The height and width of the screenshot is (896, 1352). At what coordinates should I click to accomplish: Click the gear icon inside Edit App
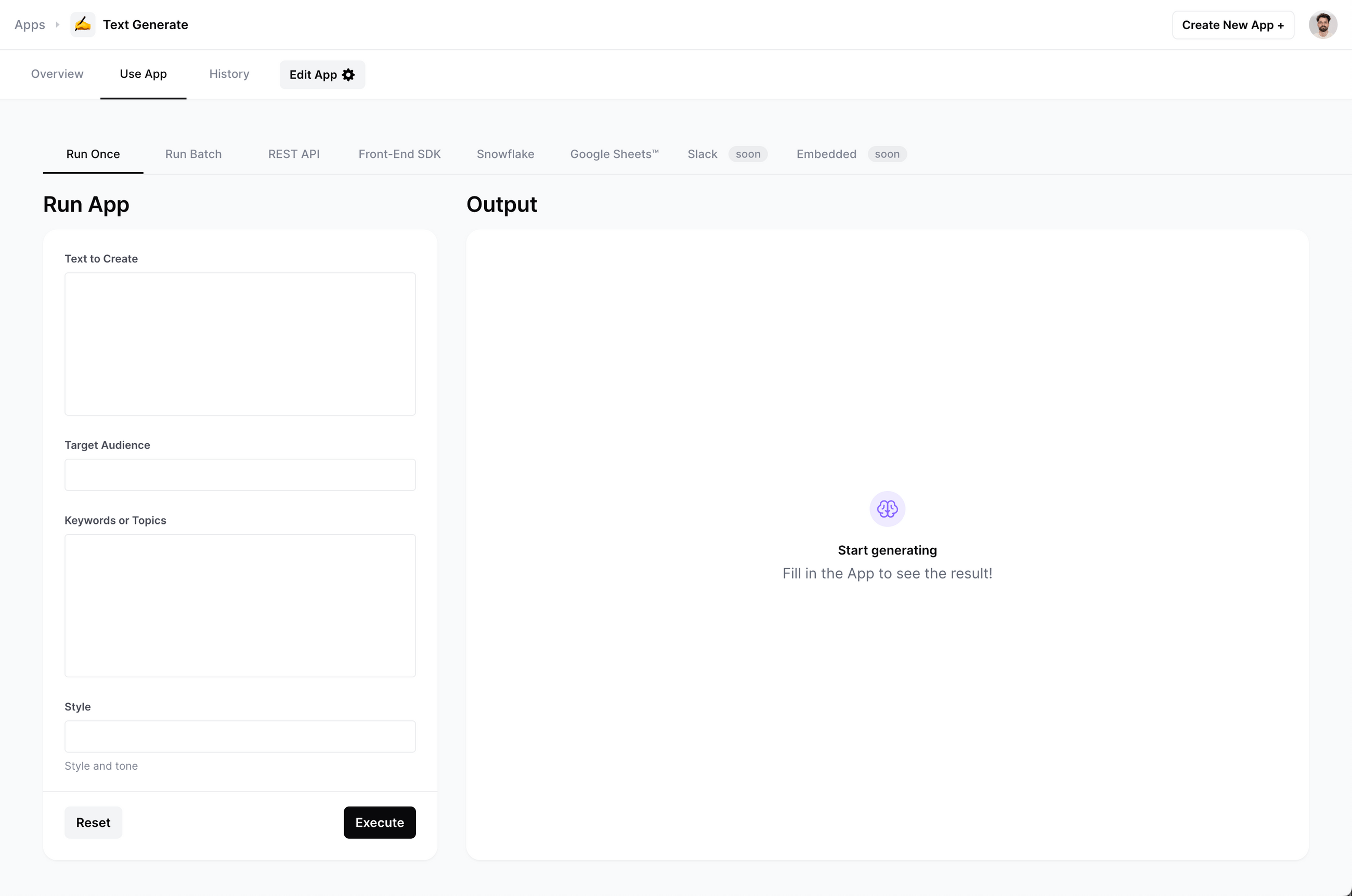[x=348, y=74]
